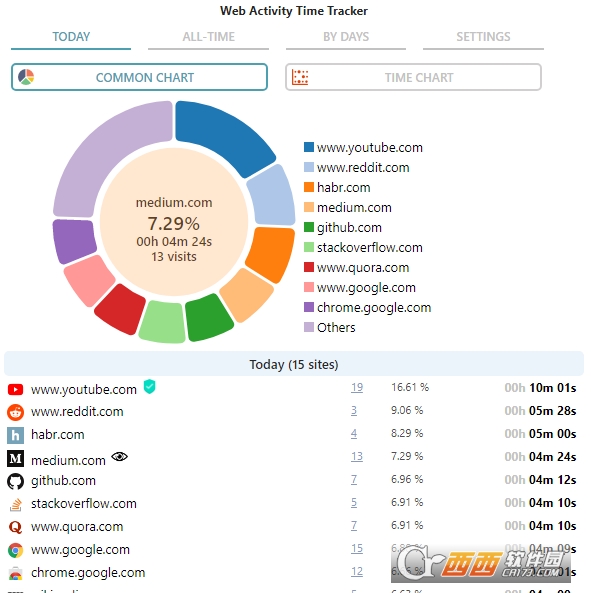
Task: Click www.reddit.com legend label
Action: (363, 168)
